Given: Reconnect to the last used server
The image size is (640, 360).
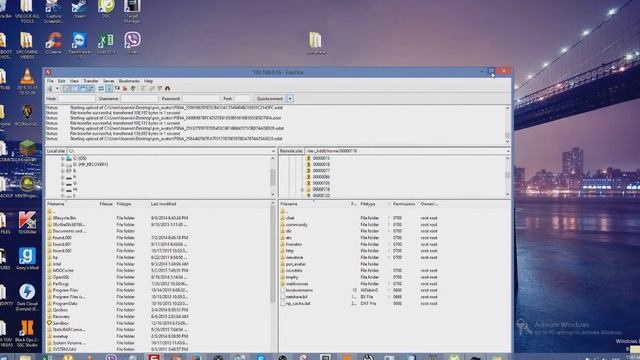Looking at the screenshot, I should (133, 88).
